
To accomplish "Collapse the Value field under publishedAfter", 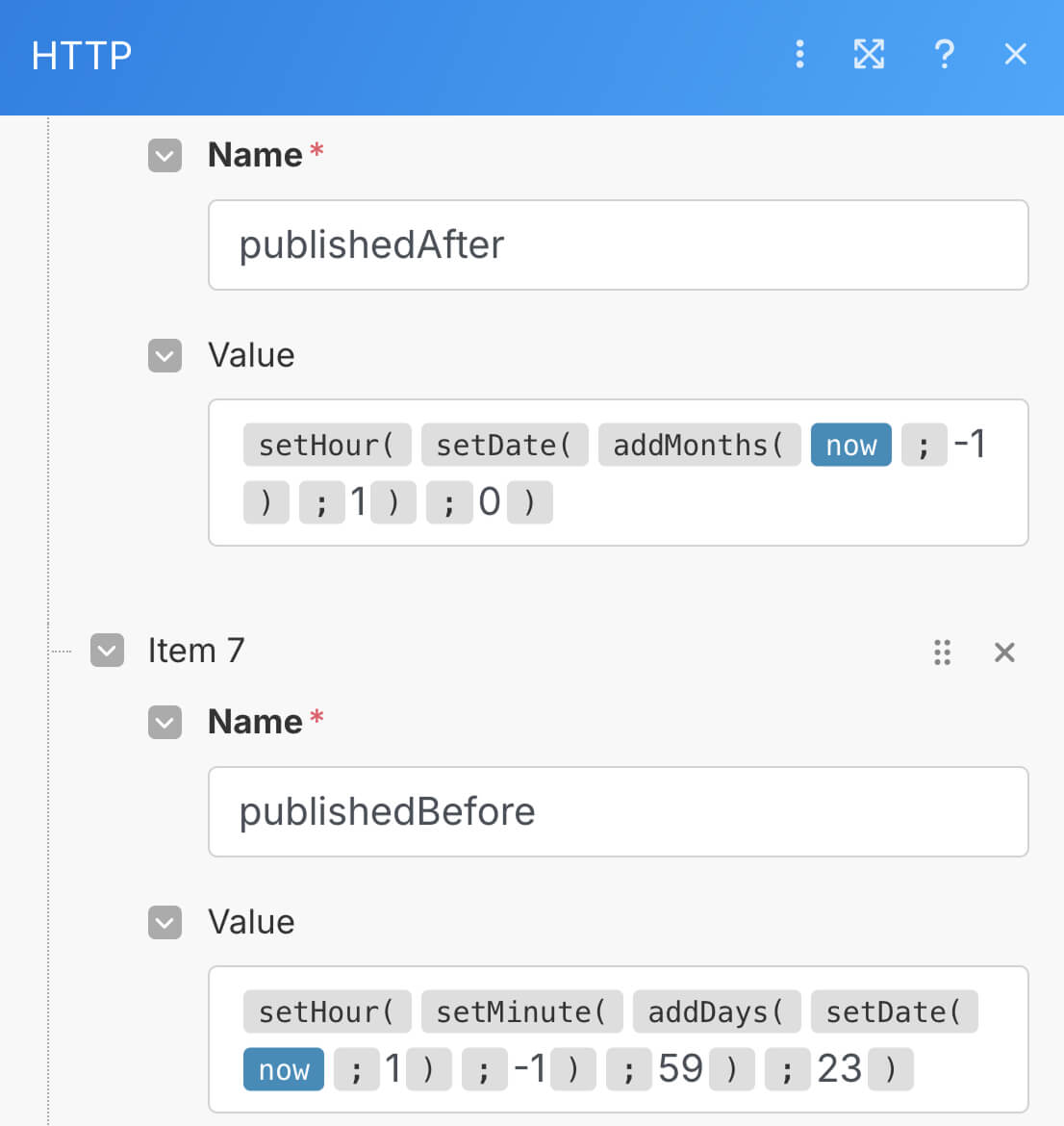I will [165, 355].
